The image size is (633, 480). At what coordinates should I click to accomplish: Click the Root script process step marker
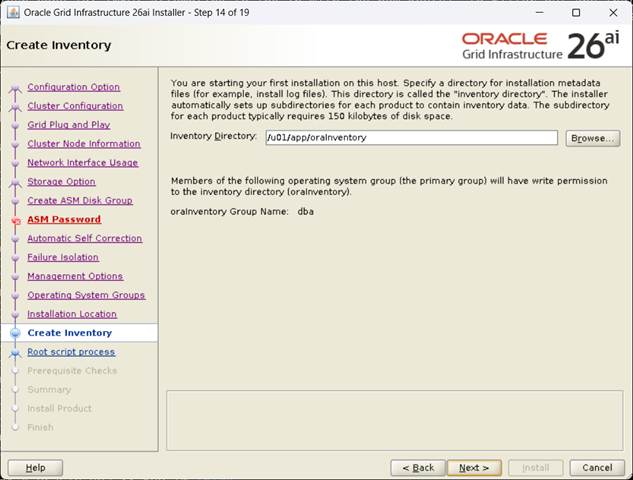tap(15, 353)
